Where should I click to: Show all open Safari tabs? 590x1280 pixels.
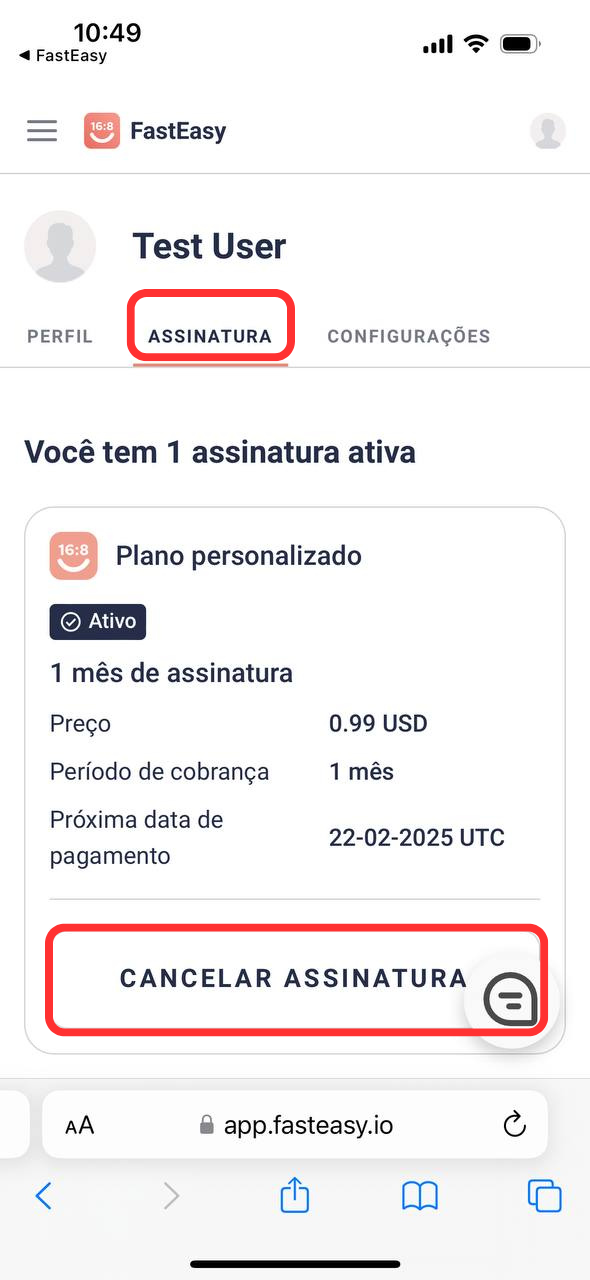coord(545,1195)
